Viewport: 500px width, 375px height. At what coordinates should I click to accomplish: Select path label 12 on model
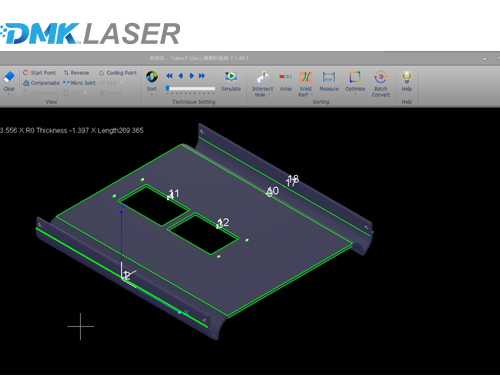coord(223,222)
